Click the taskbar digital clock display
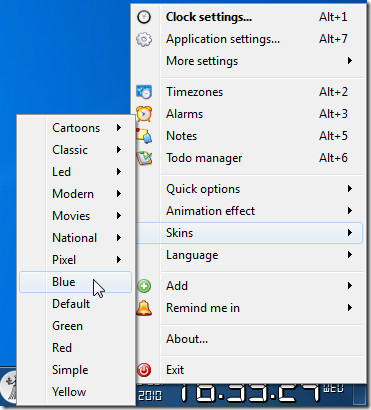The width and height of the screenshot is (371, 410). click(241, 393)
